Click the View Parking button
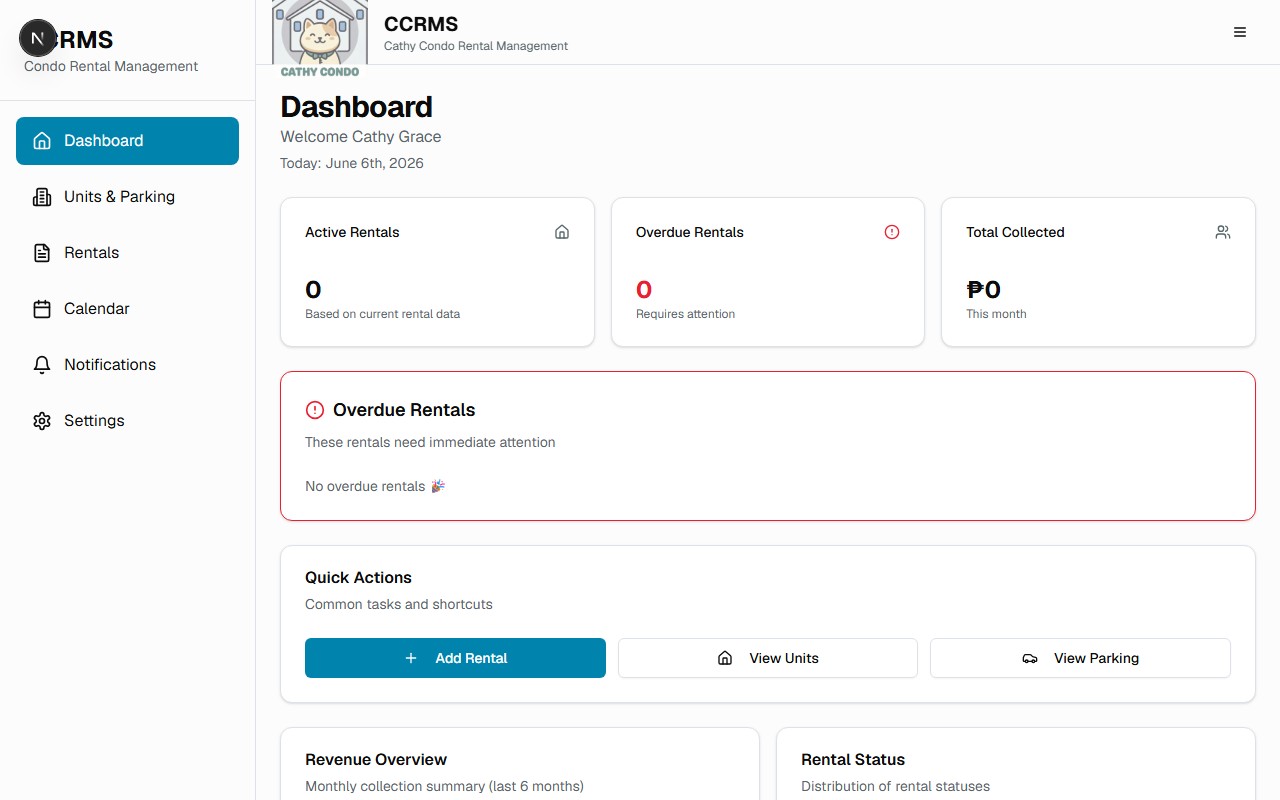Image resolution: width=1280 pixels, height=800 pixels. 1080,658
